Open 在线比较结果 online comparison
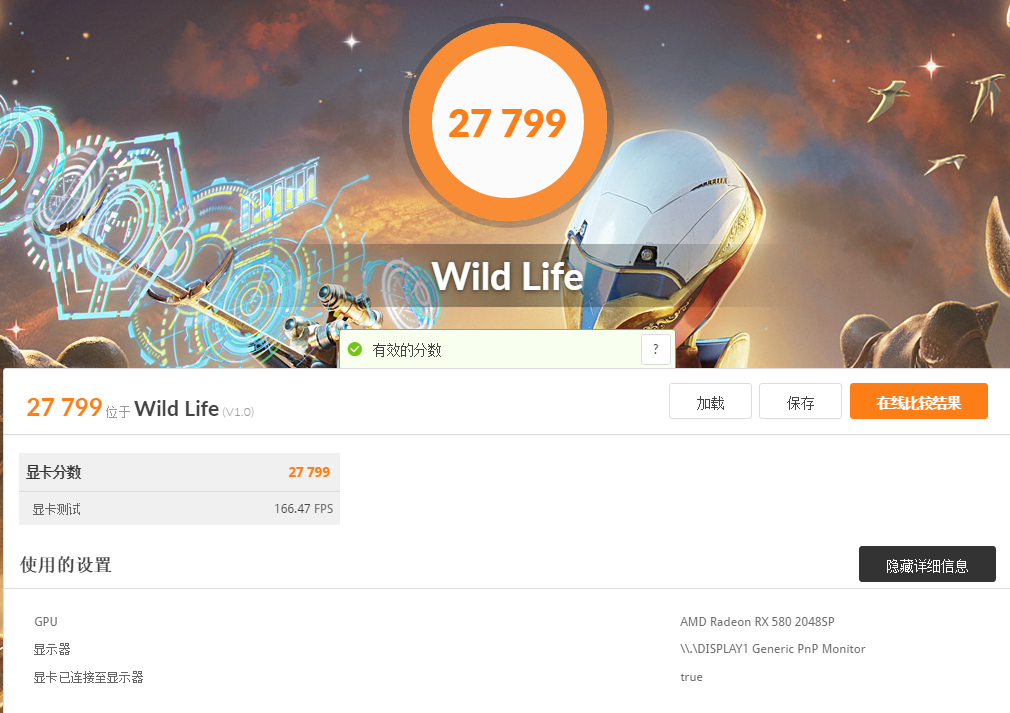1010x713 pixels. tap(919, 401)
